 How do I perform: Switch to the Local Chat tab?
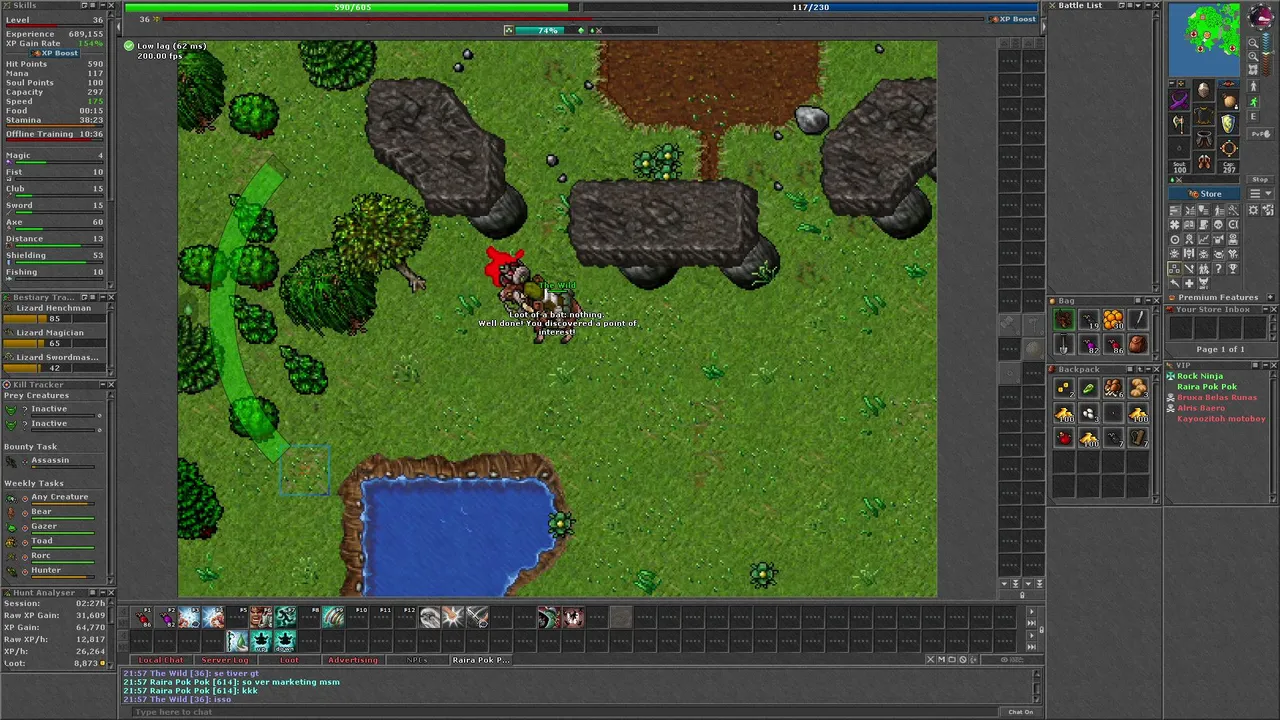click(161, 660)
